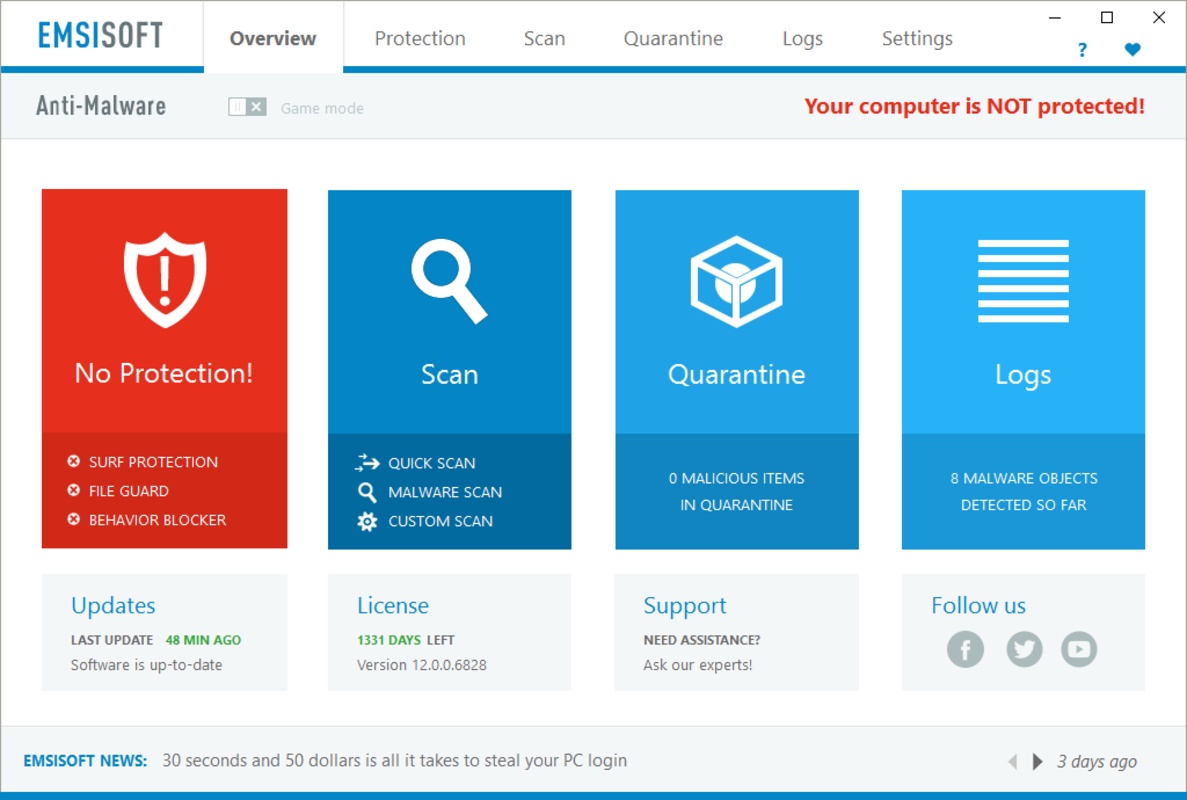Image resolution: width=1187 pixels, height=800 pixels.
Task: Toggle the Game mode switch
Action: [x=247, y=107]
